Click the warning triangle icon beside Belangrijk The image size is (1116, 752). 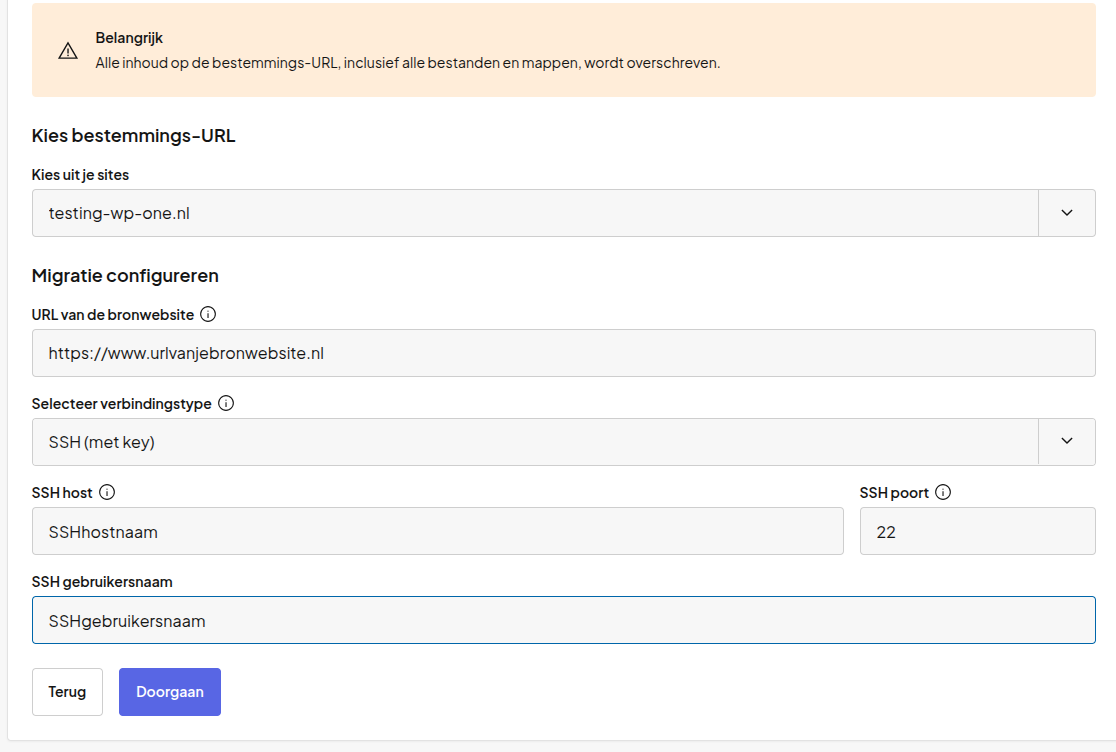click(x=68, y=50)
